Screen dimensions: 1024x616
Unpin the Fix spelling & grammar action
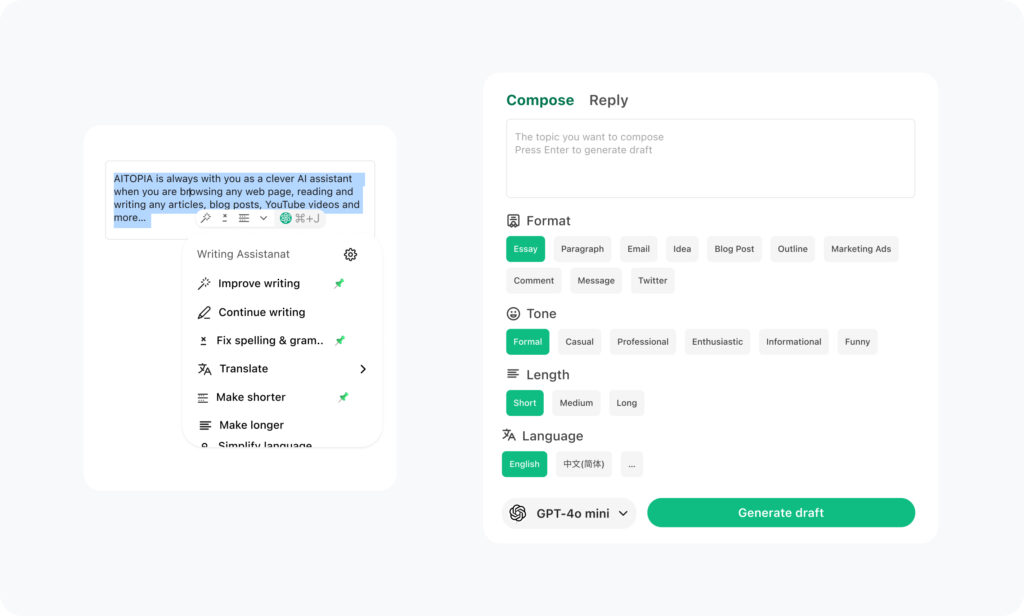(340, 340)
